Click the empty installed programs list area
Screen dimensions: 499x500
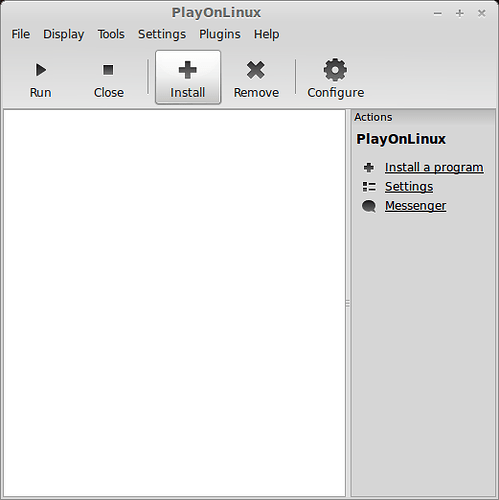click(x=174, y=303)
